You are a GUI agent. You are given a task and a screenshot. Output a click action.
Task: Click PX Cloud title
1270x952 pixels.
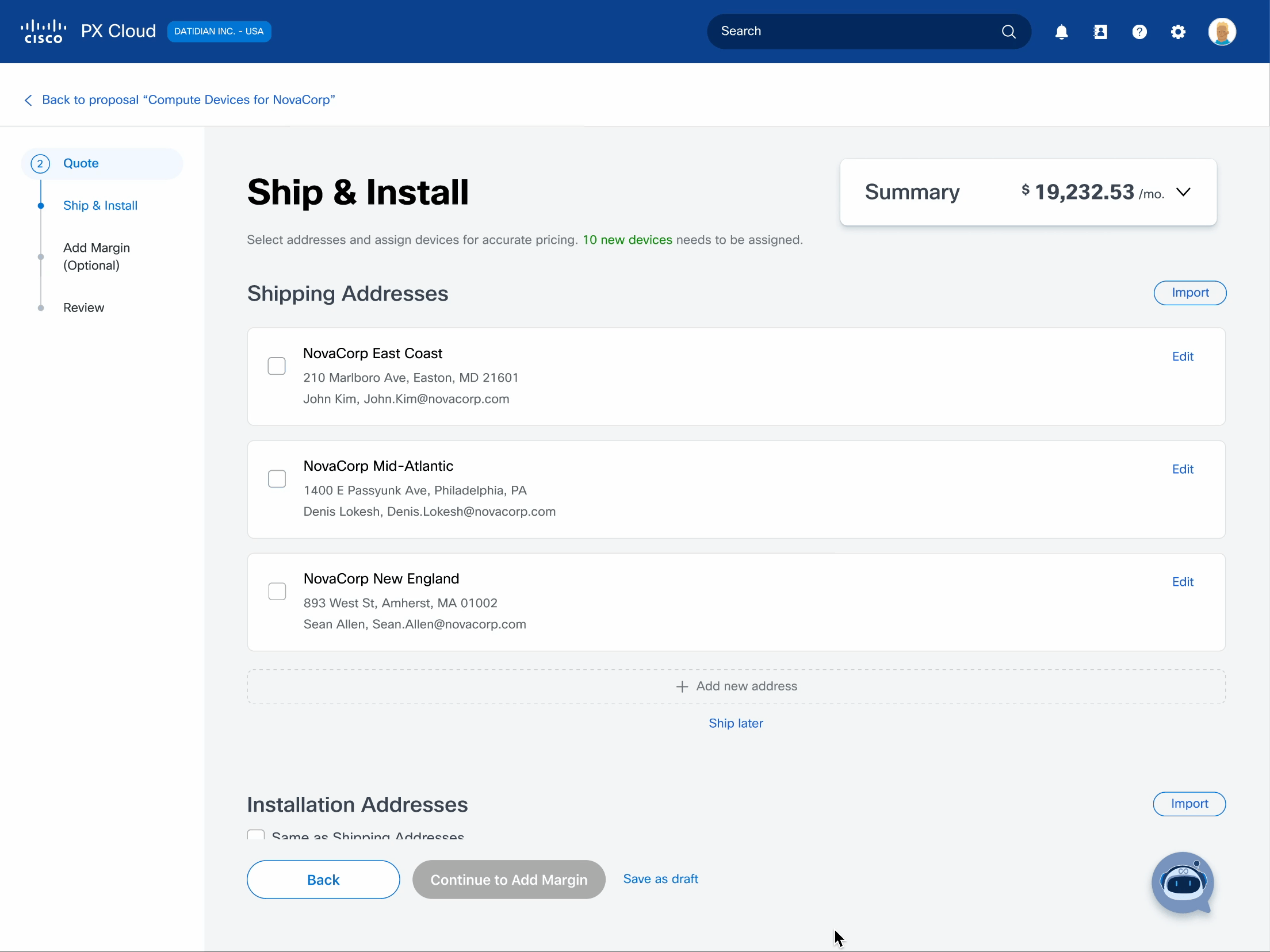tap(118, 31)
